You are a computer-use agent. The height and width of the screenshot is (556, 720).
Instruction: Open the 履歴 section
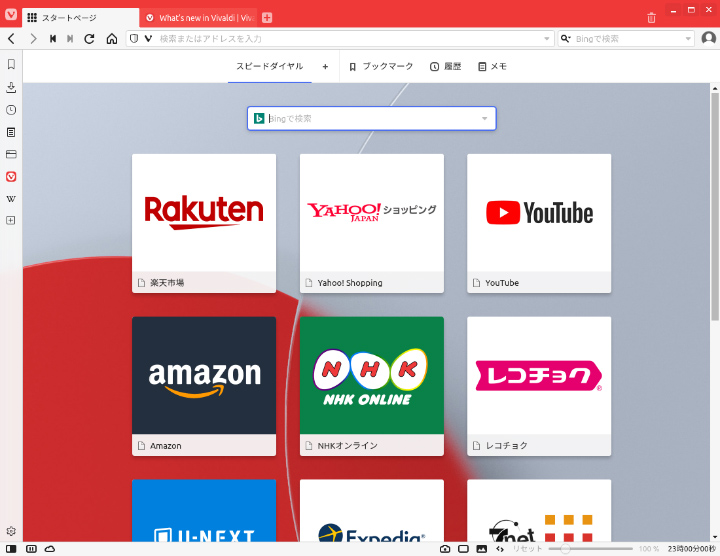click(445, 67)
